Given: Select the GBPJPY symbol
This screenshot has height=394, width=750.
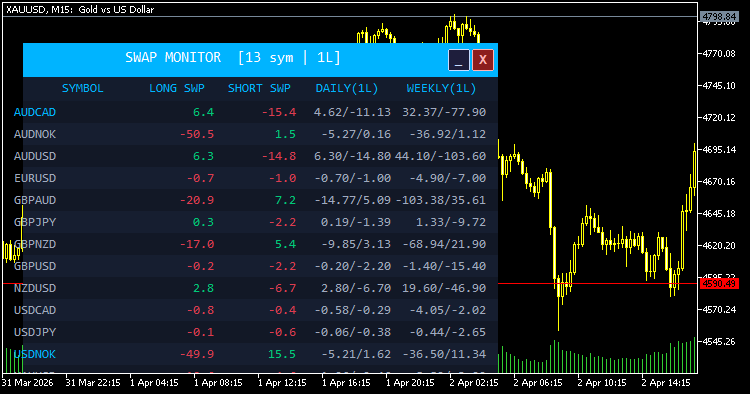Looking at the screenshot, I should (35, 222).
